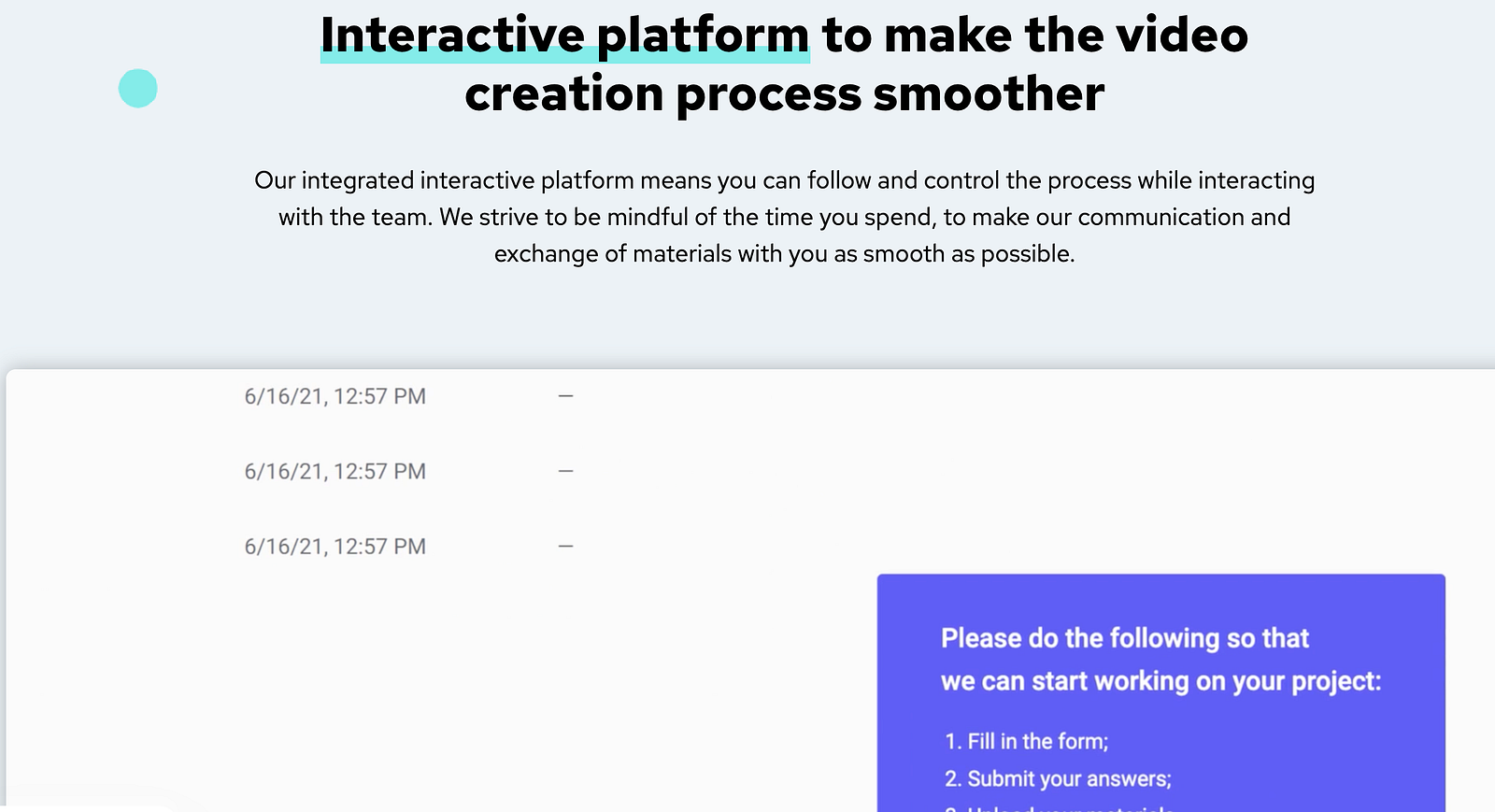Viewport: 1495px width, 812px height.
Task: Select the third 6/16/21, 12:57 PM timestamp
Action: coord(335,547)
